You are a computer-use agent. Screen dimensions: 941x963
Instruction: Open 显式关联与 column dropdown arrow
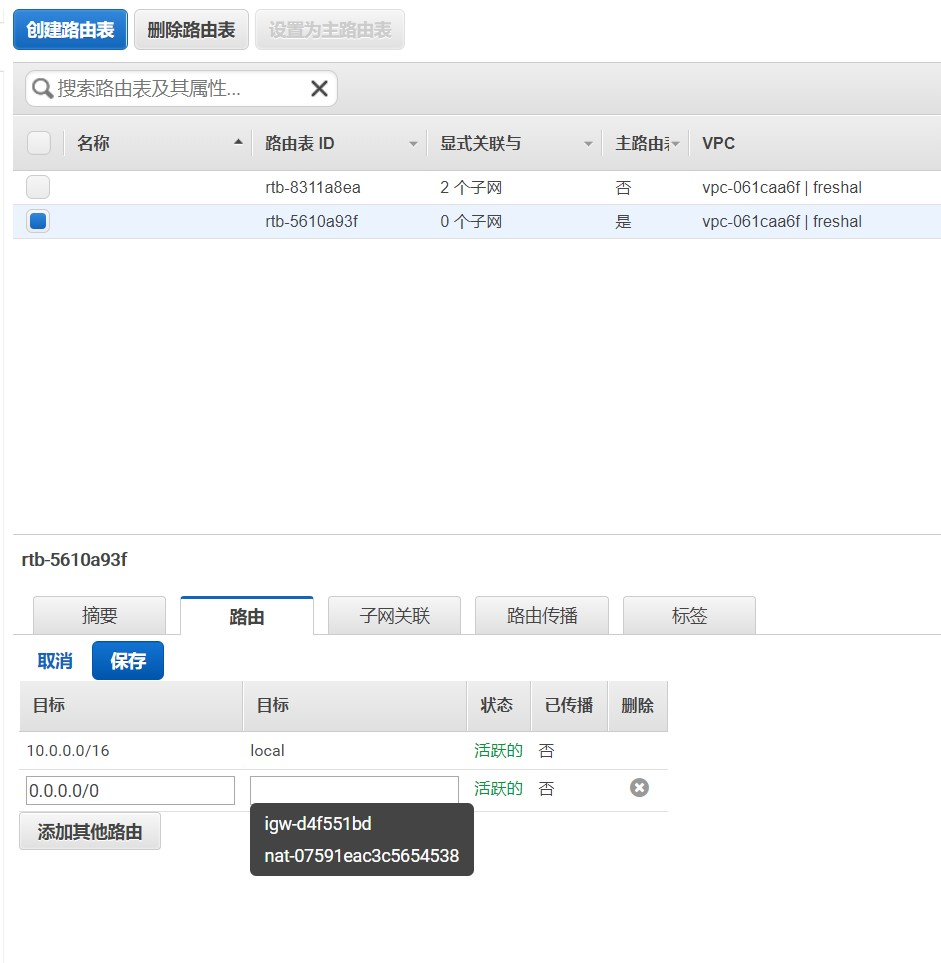point(588,144)
